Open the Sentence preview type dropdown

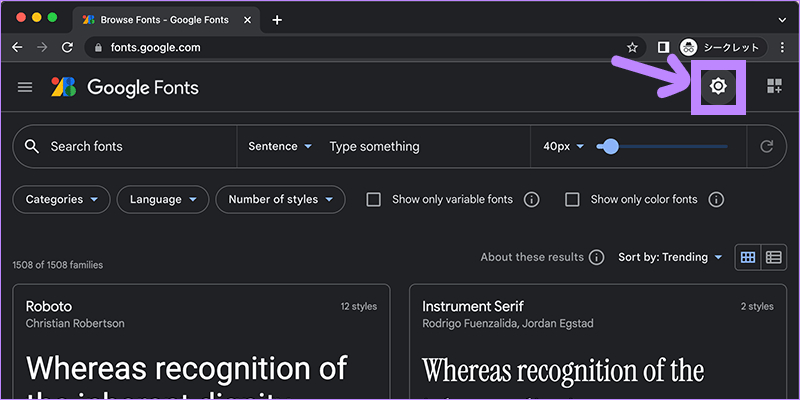pyautogui.click(x=280, y=146)
